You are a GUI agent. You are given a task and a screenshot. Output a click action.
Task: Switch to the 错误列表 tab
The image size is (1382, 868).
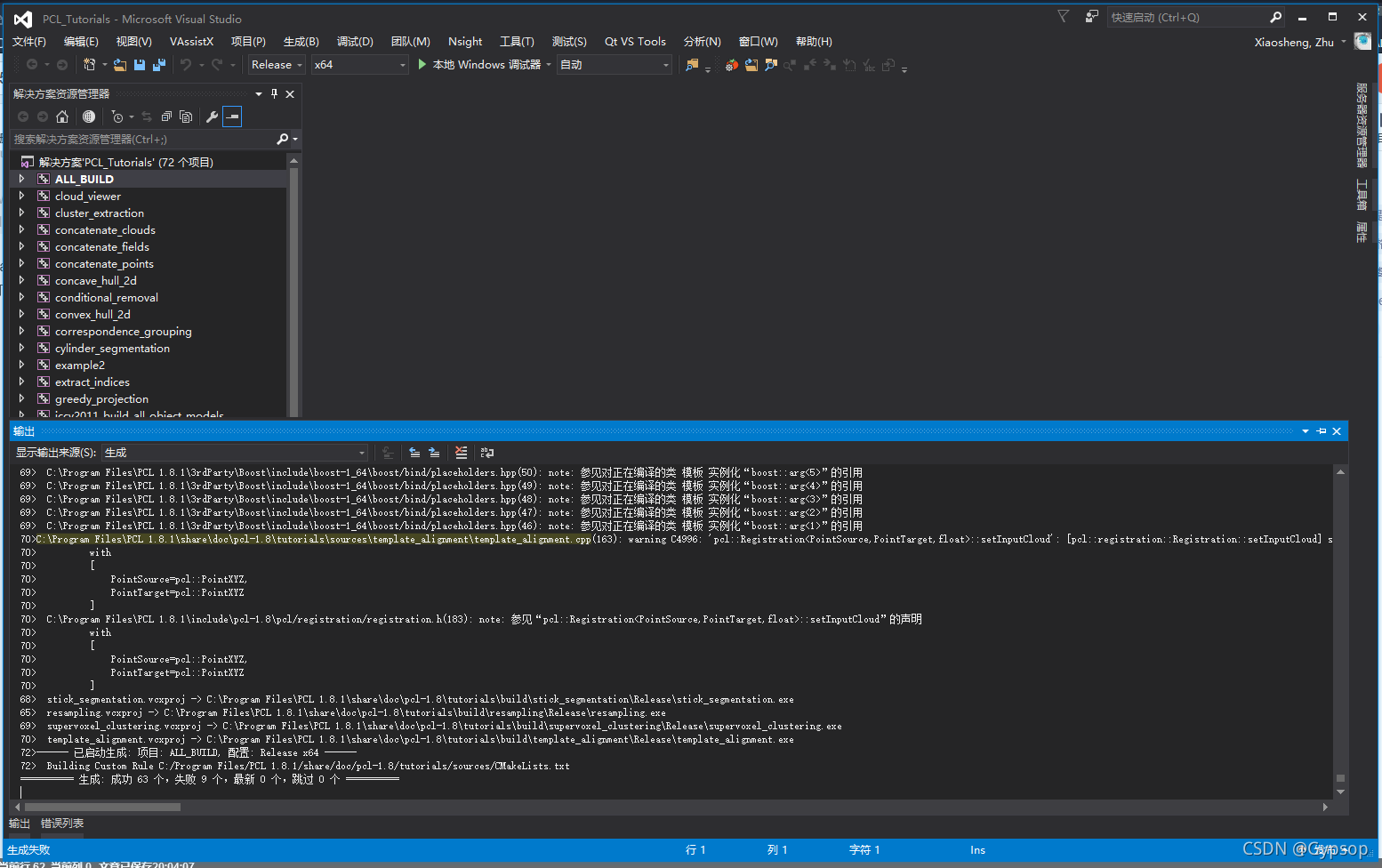coord(62,824)
